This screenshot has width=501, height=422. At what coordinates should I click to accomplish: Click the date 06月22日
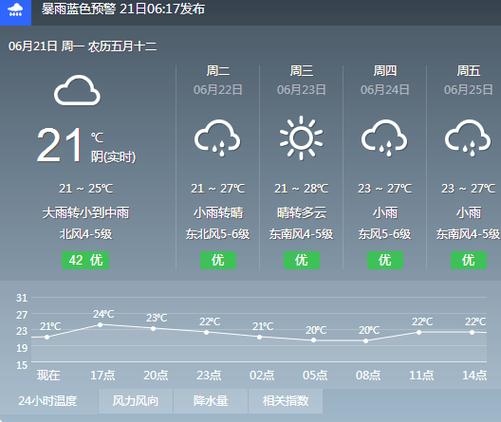(x=218, y=90)
